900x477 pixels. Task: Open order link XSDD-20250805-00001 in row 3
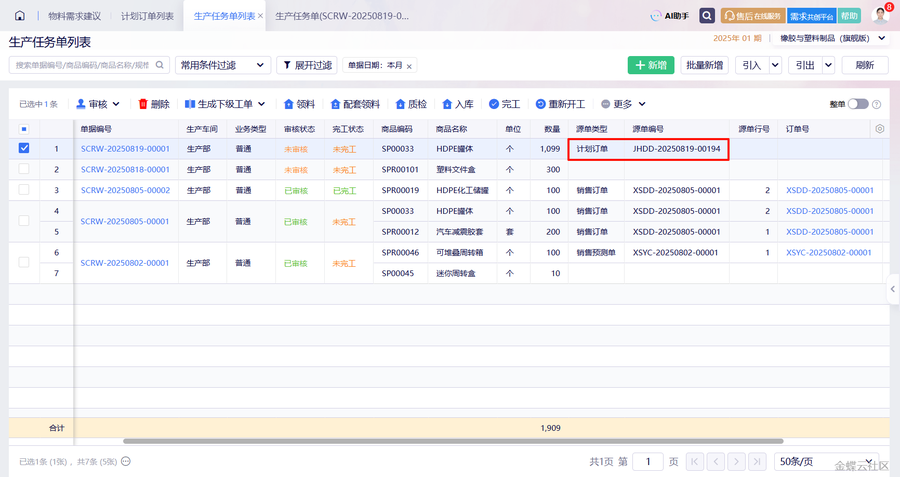tap(830, 190)
